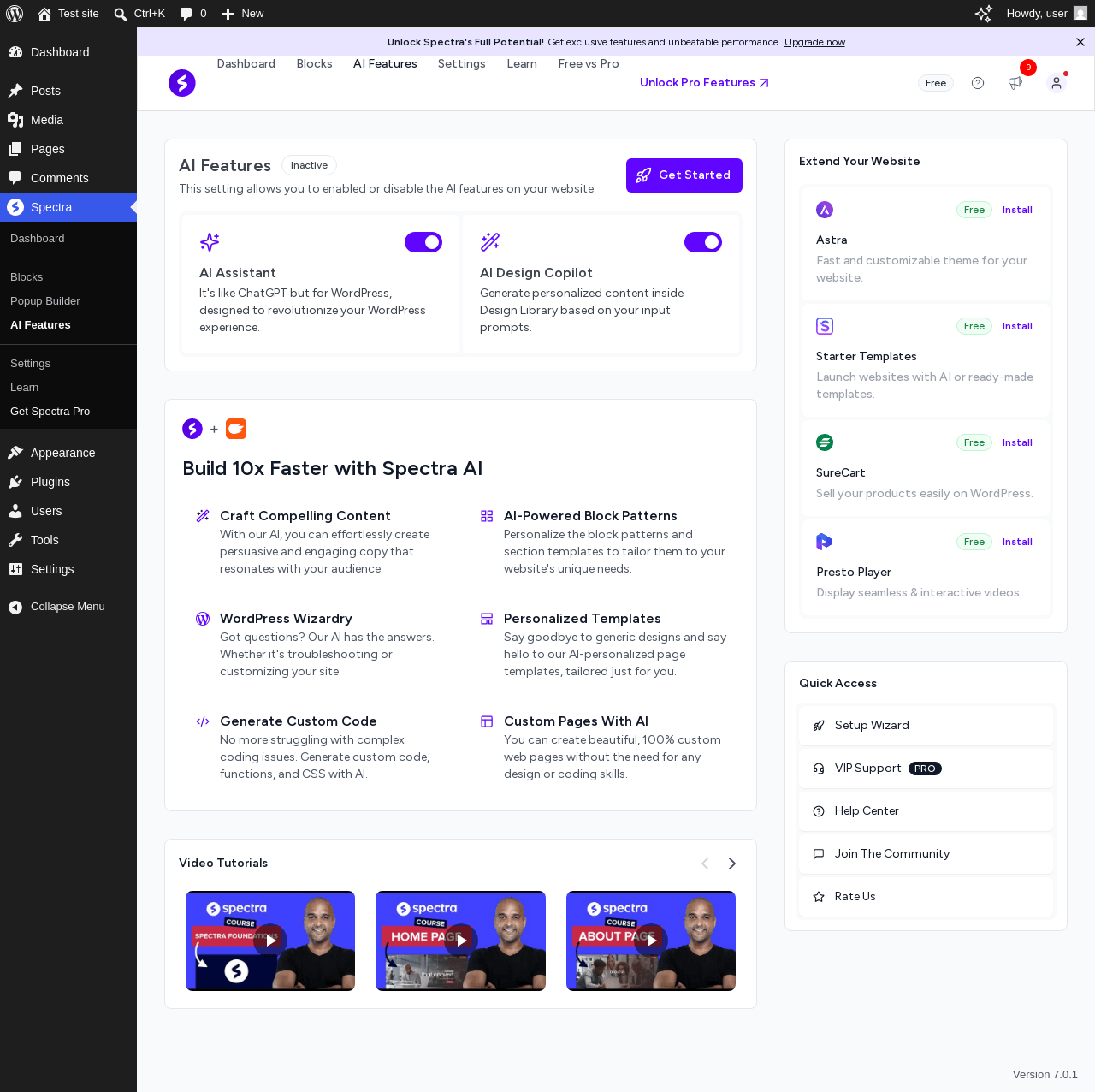Select the AI Features tab

385,64
